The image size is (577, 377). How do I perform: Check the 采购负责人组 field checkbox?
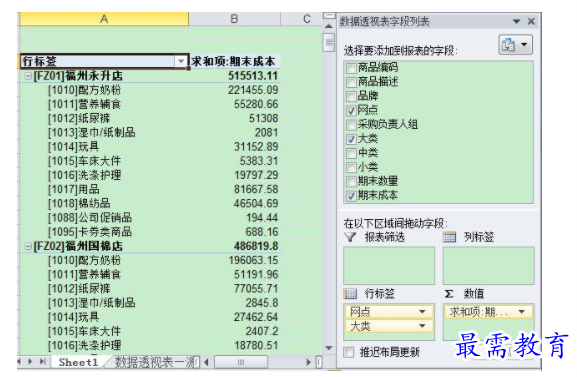[x=351, y=125]
